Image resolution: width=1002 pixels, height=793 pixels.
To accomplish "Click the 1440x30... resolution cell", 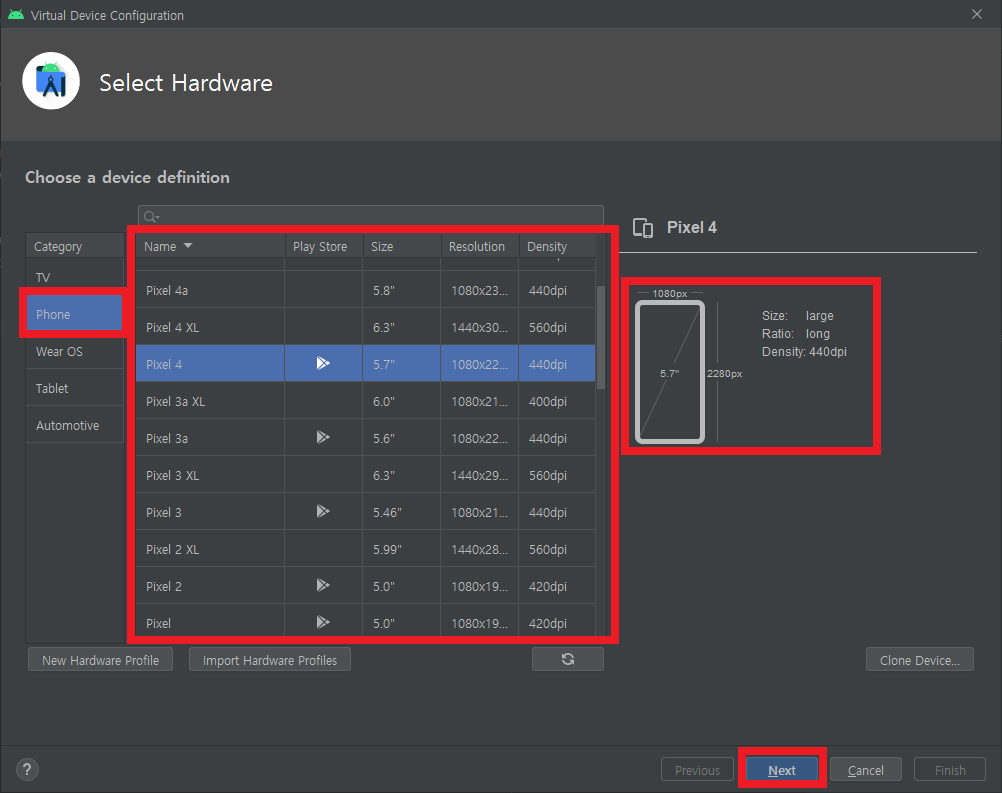I will 479,327.
